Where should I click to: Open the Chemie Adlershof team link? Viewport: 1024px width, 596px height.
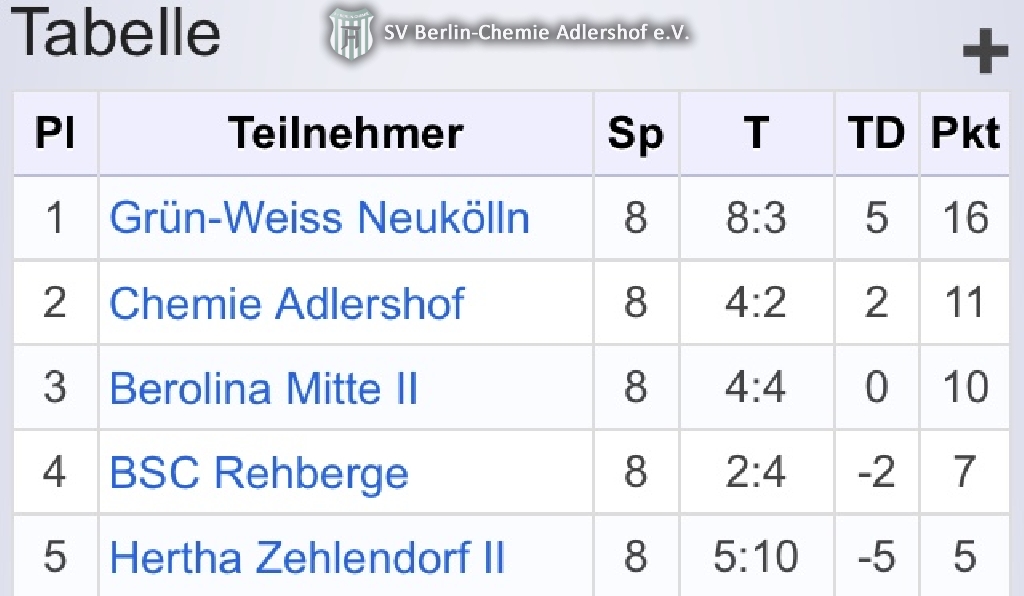coord(287,304)
